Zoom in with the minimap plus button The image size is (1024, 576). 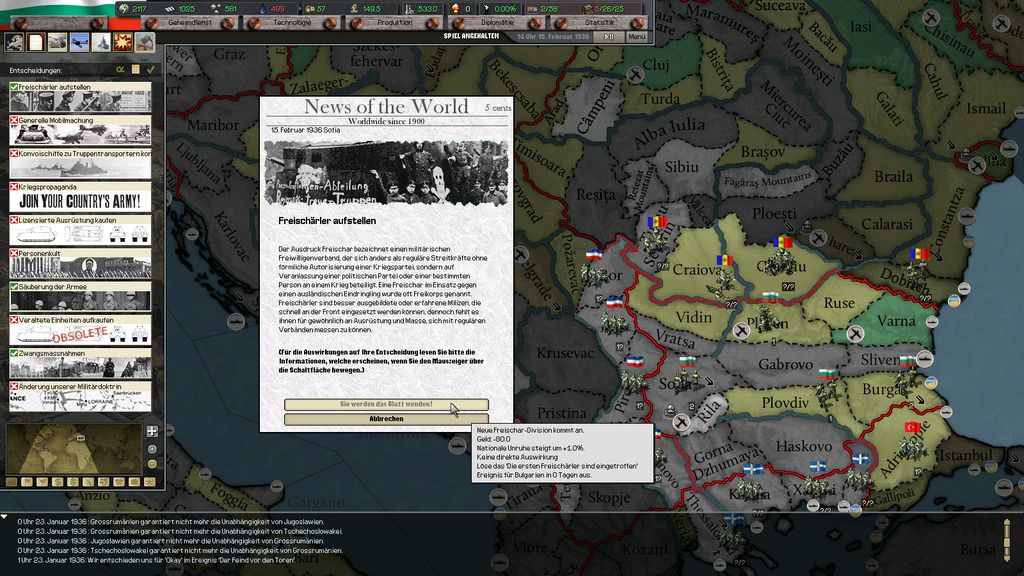[152, 431]
